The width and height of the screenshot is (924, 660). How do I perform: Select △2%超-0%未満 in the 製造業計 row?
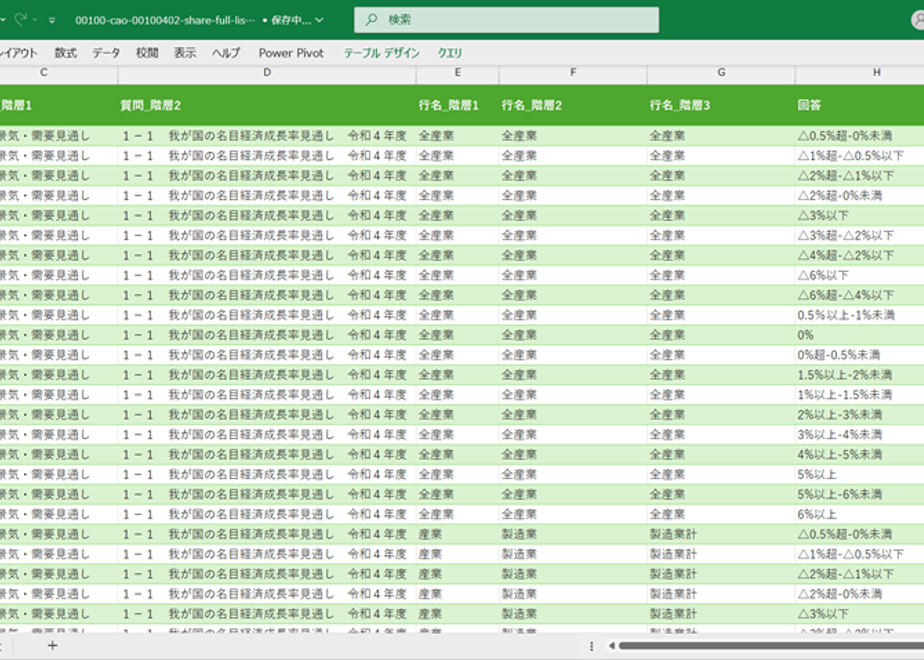coord(860,594)
